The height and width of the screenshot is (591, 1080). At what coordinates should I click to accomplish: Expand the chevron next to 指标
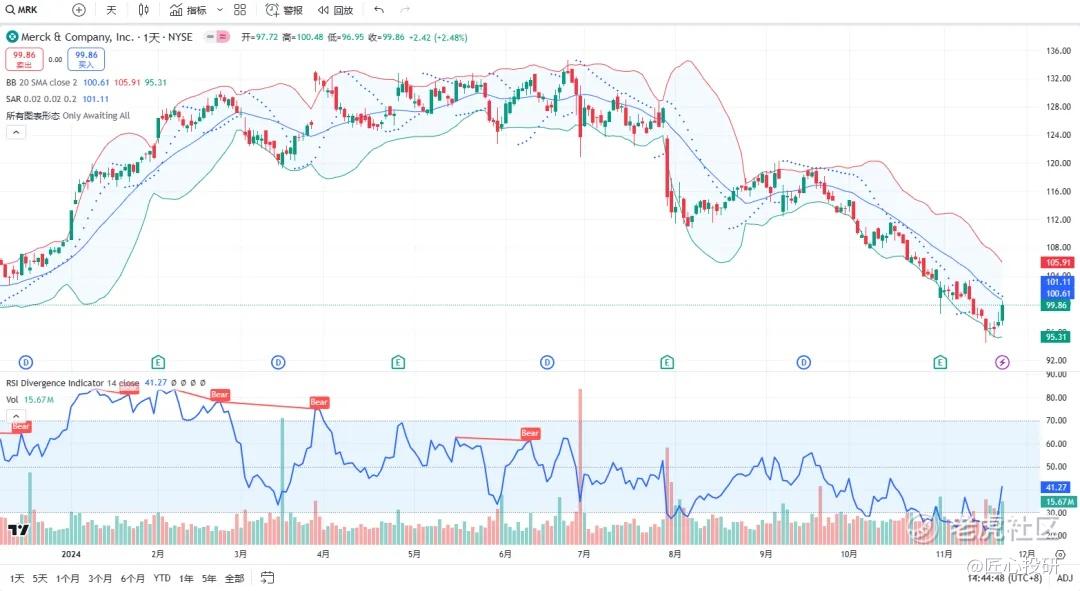(220, 10)
